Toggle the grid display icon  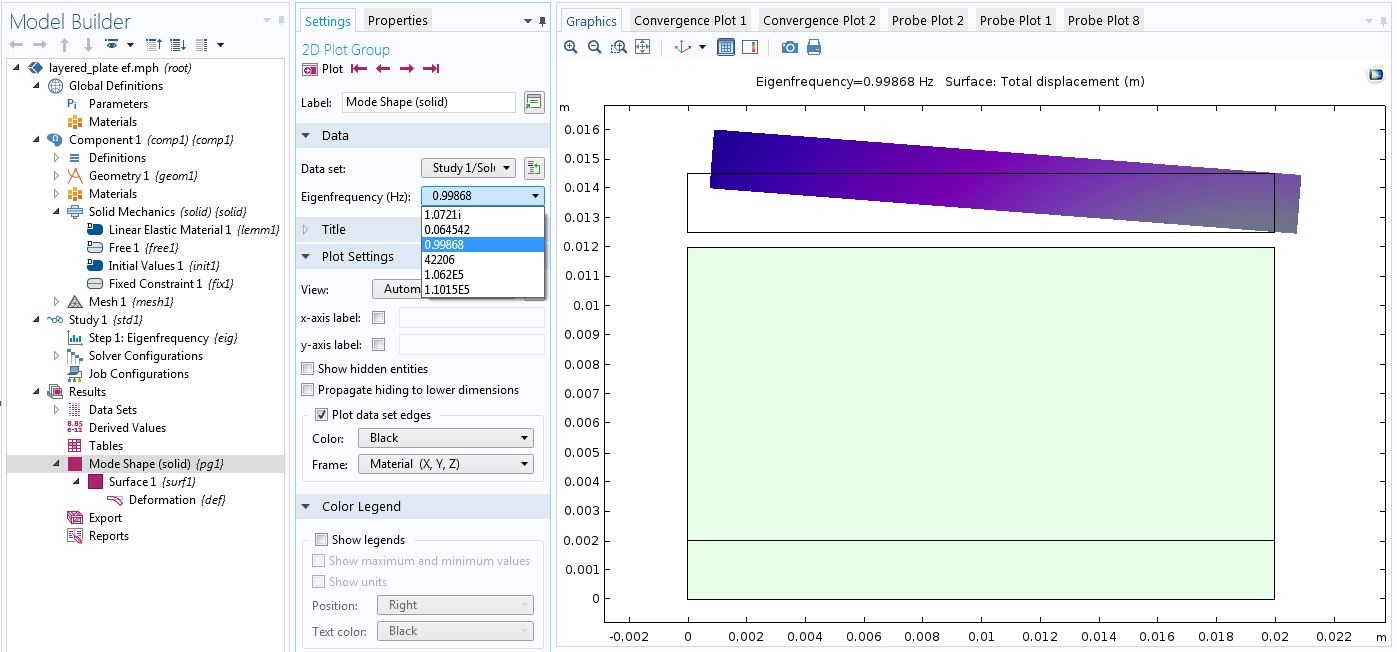click(x=726, y=47)
